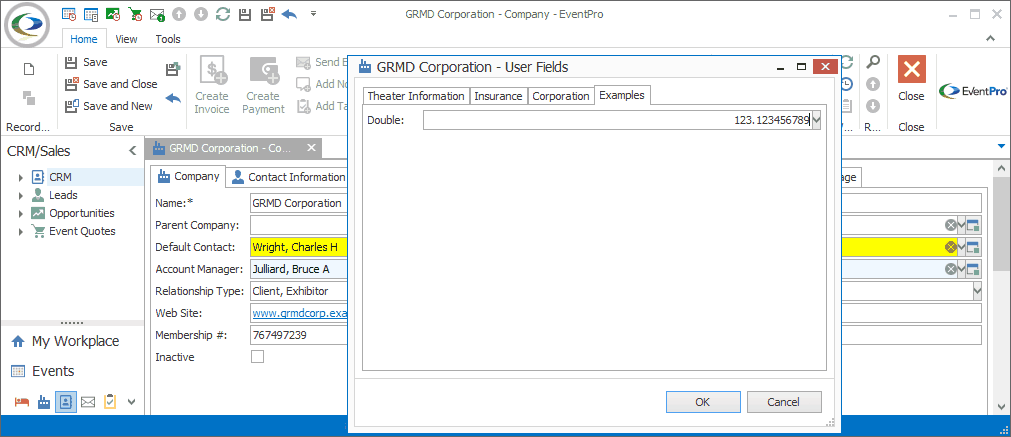The height and width of the screenshot is (437, 1011).
Task: Click the large orange Close ribbon button
Action: point(911,79)
